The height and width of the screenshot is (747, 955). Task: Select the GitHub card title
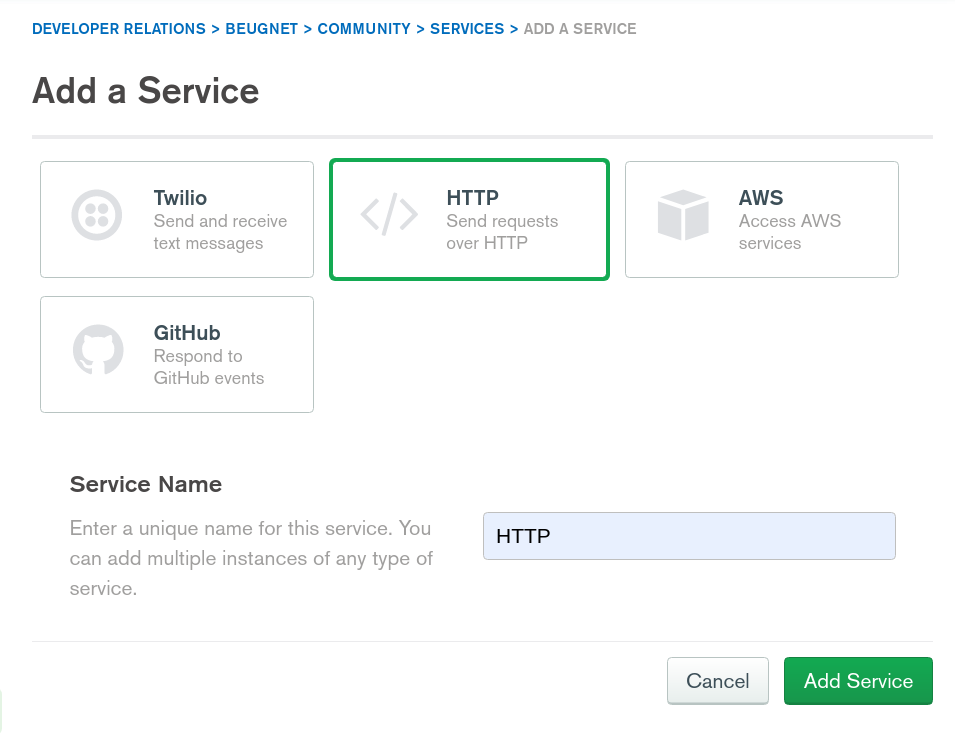(x=187, y=333)
